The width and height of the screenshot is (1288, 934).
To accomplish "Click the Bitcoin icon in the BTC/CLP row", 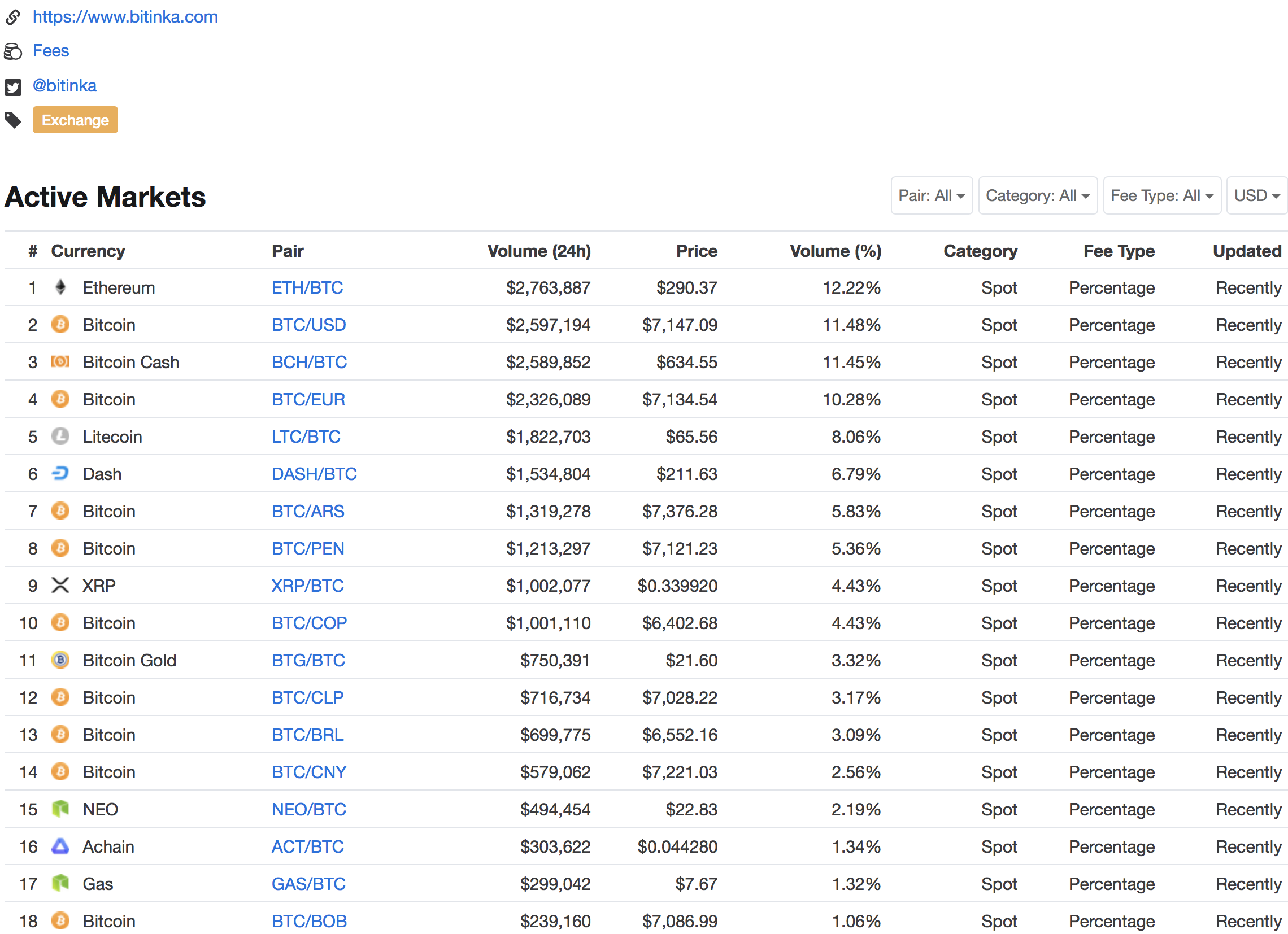I will 60,697.
